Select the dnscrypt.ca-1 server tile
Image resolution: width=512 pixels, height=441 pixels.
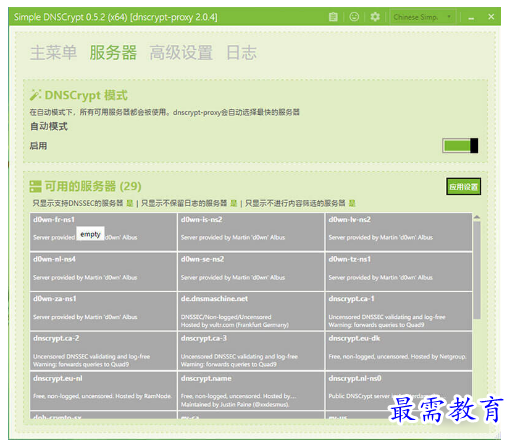point(399,311)
